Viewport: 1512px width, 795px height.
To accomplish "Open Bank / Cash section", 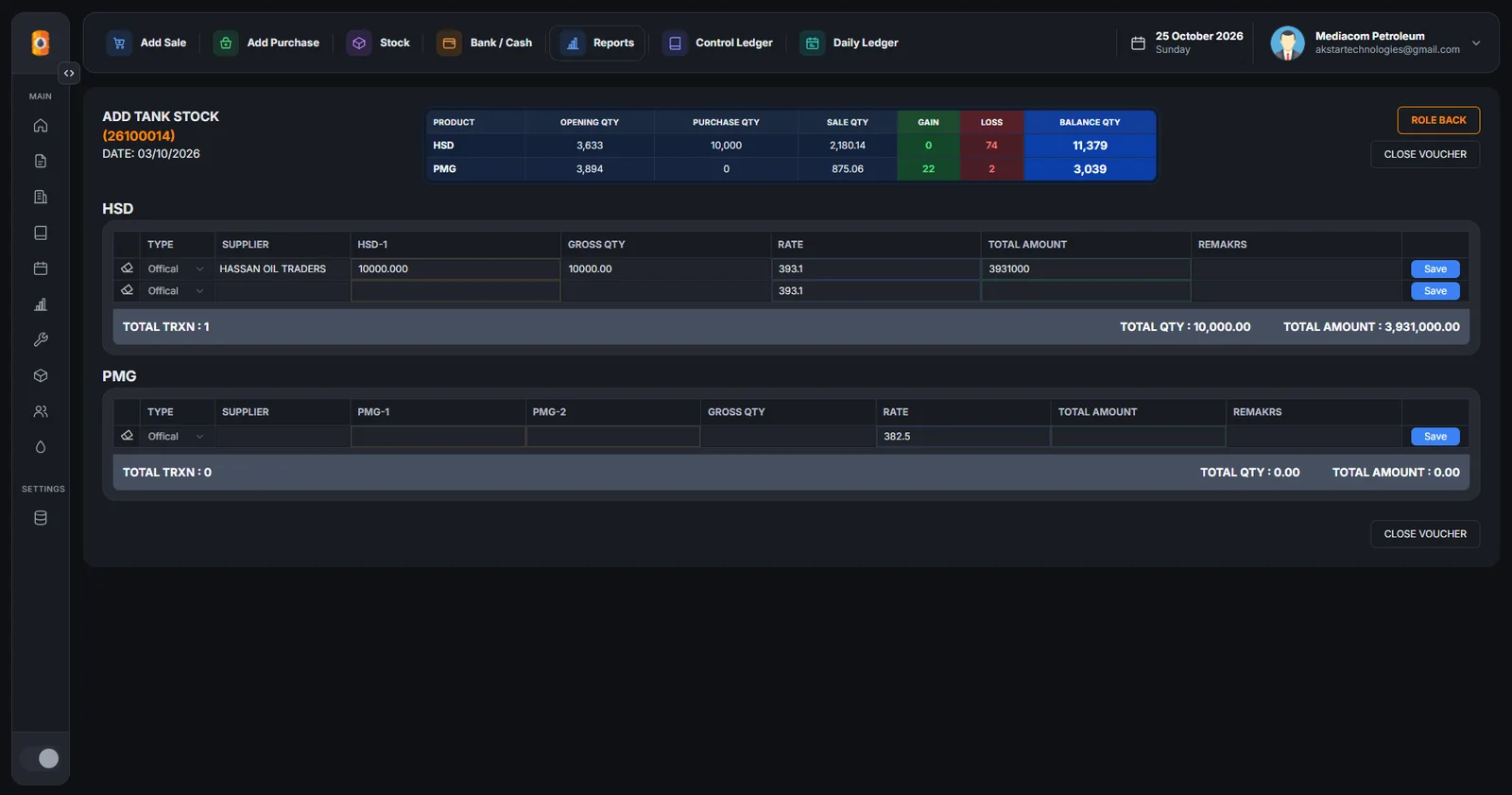I will (485, 43).
